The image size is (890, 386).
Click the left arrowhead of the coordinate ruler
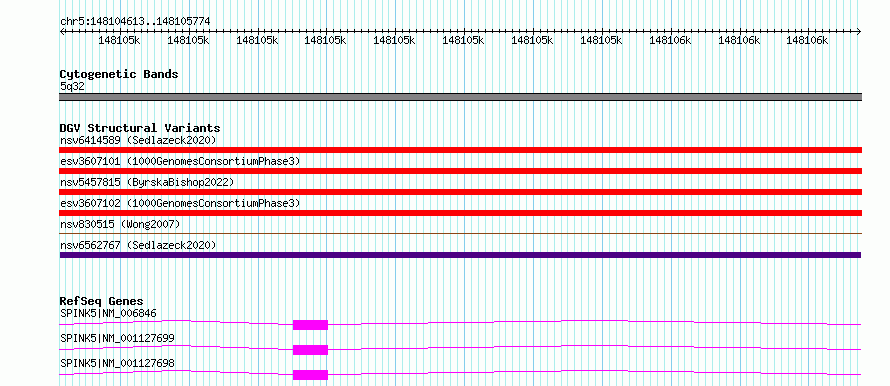[62, 32]
